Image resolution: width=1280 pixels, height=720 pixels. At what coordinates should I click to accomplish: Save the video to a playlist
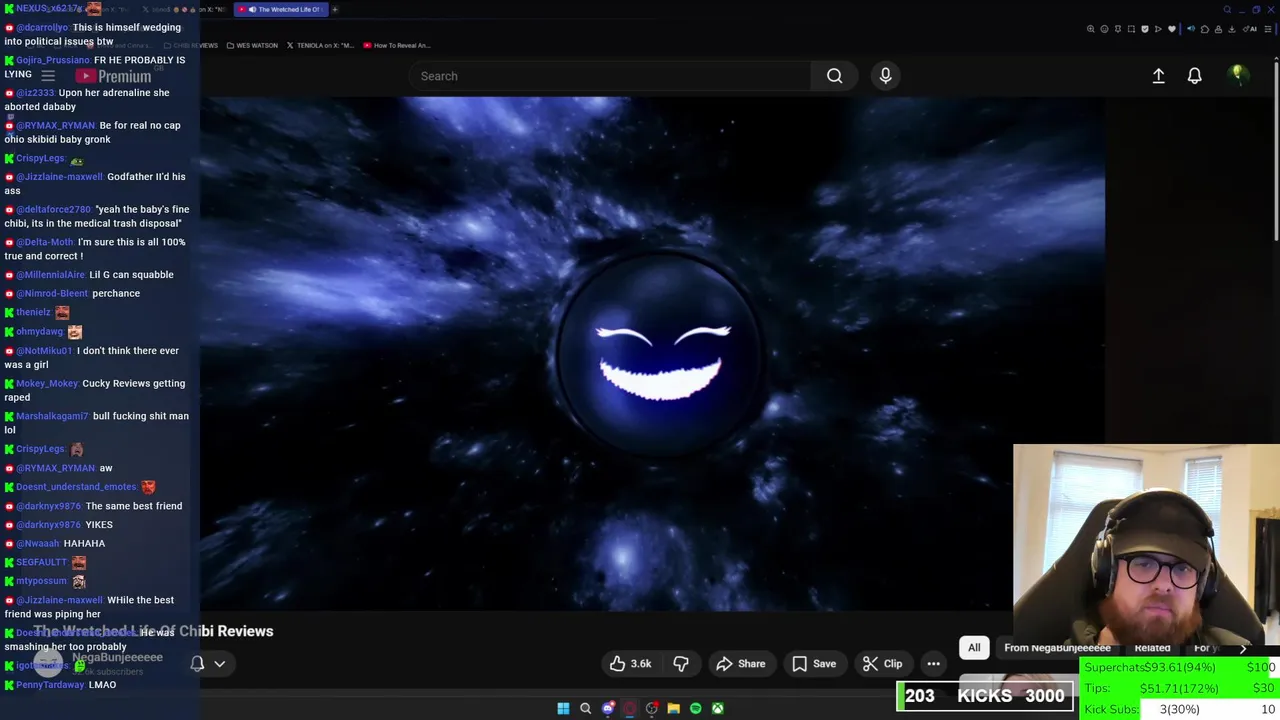click(814, 664)
